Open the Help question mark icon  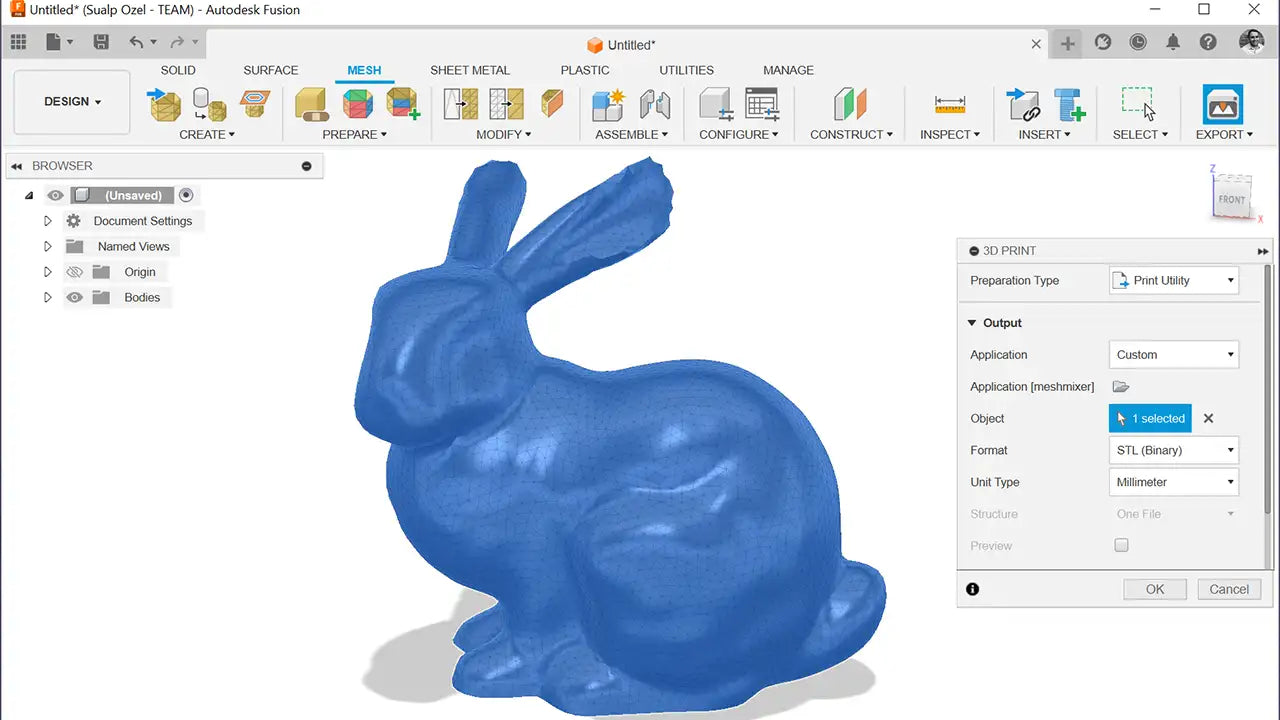[1208, 42]
